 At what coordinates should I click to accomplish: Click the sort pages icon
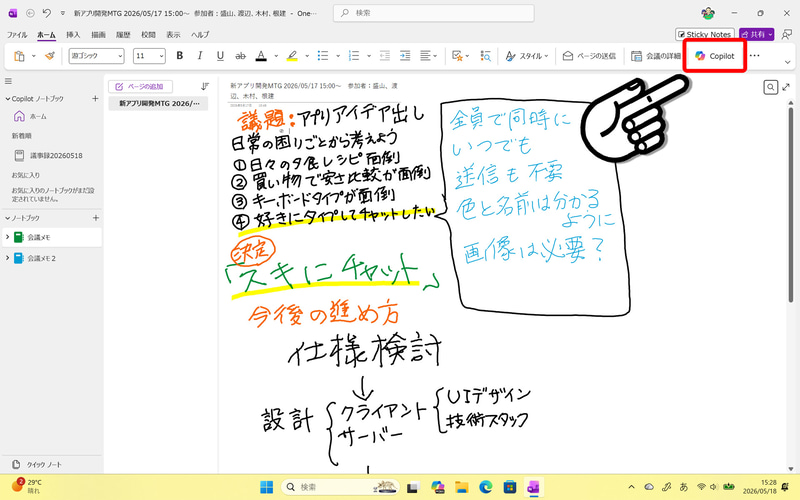(205, 87)
